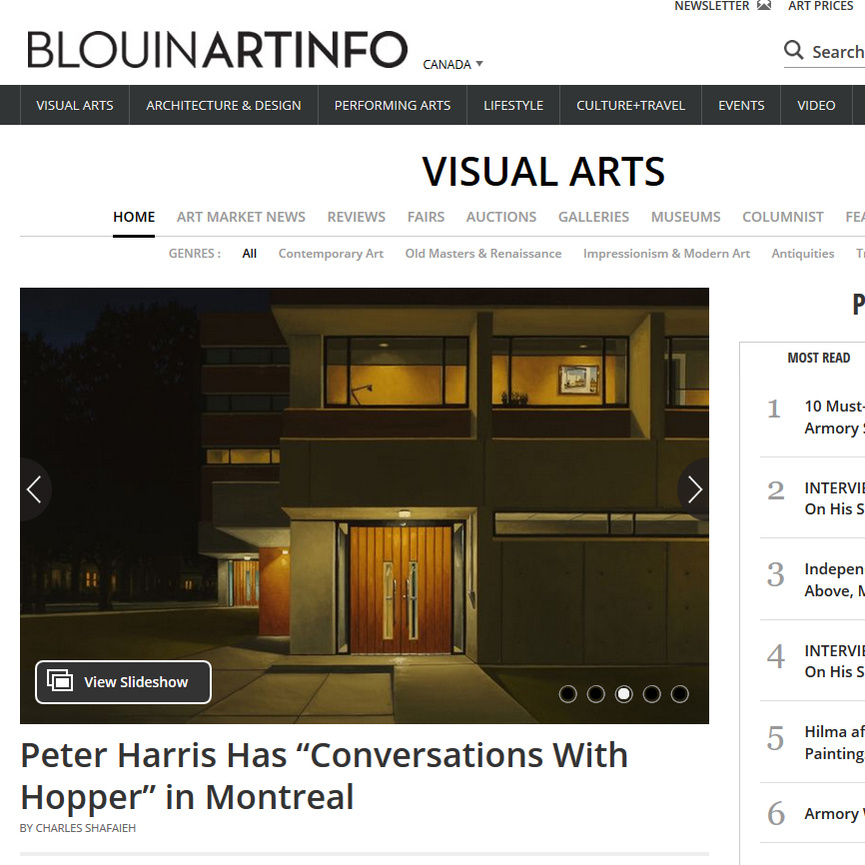Select fifth slideshow dot
This screenshot has height=865, width=865.
click(680, 693)
